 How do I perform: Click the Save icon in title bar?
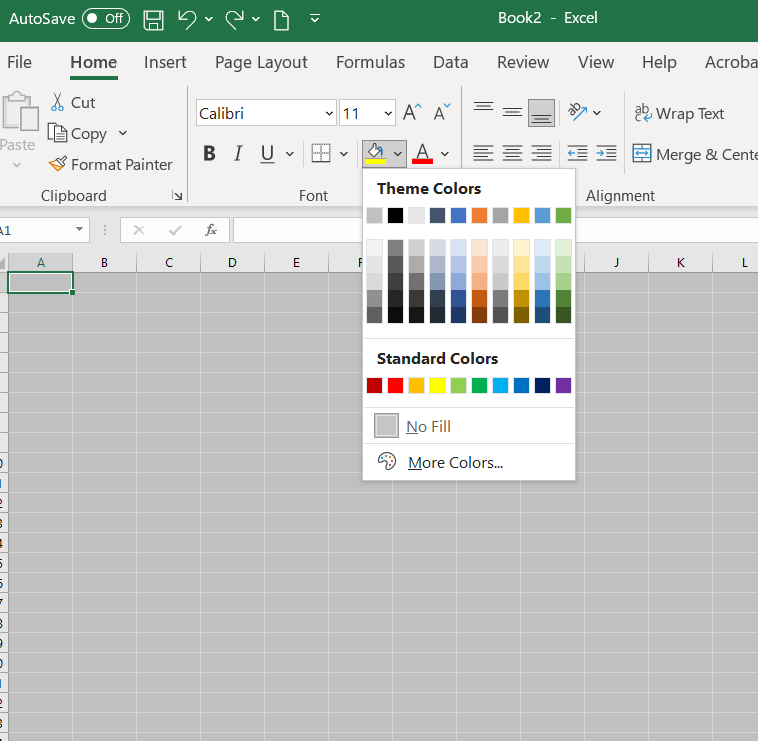pyautogui.click(x=153, y=19)
